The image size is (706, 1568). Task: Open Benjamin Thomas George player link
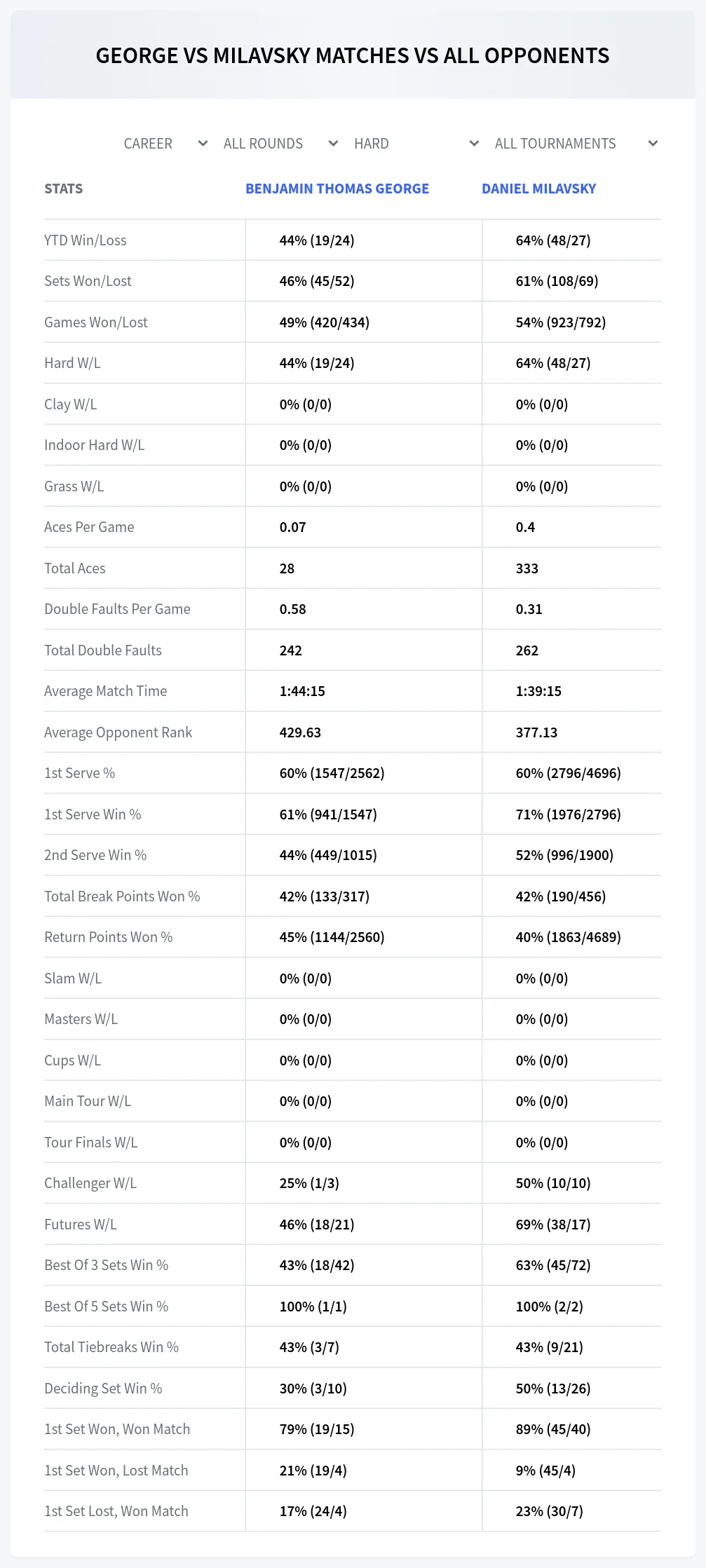337,189
